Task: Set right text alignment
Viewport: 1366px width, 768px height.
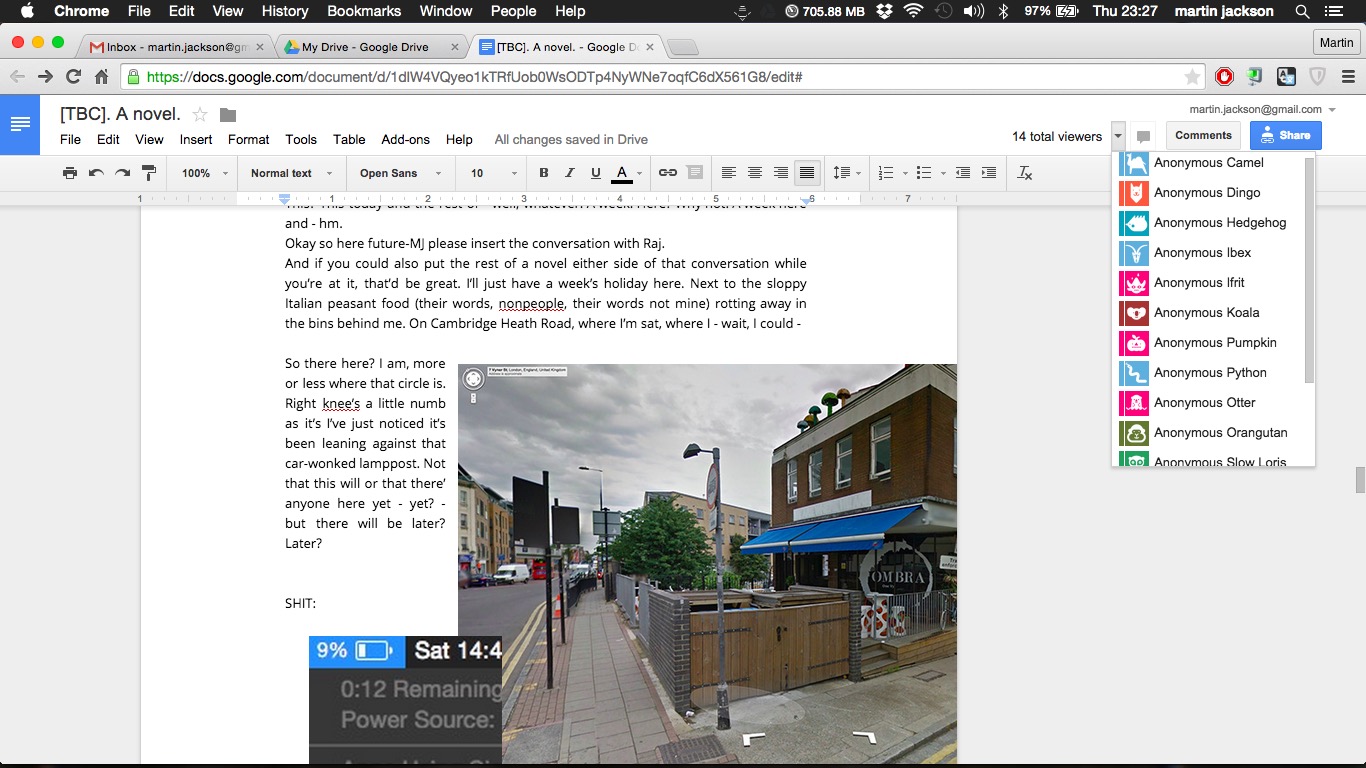Action: [781, 173]
